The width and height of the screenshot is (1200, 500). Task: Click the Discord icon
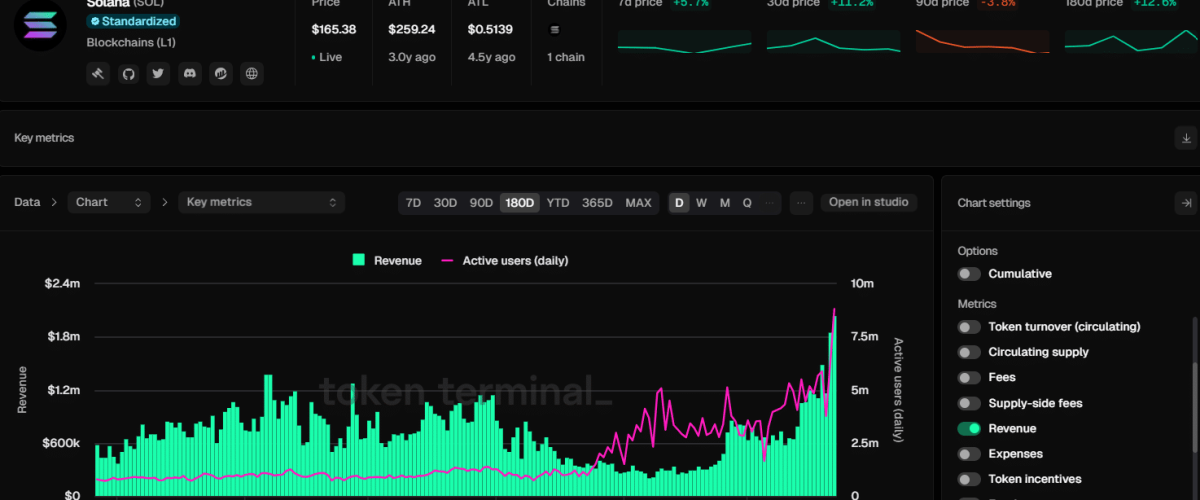(190, 73)
